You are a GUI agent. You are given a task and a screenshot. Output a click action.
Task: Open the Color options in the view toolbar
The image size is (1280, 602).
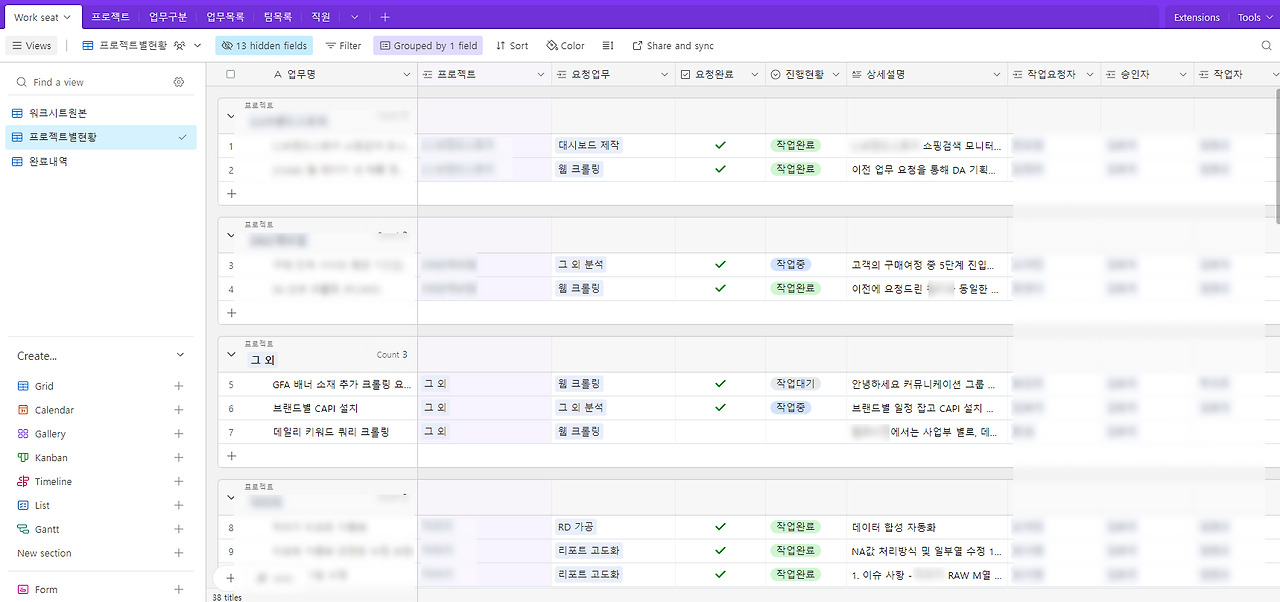point(564,45)
